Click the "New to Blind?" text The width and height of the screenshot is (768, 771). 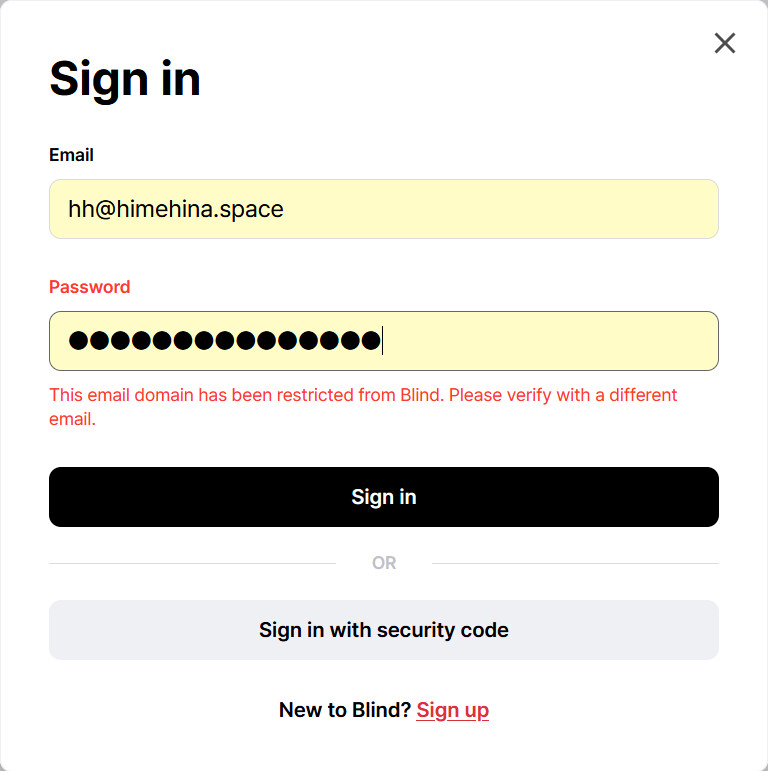[x=344, y=710]
